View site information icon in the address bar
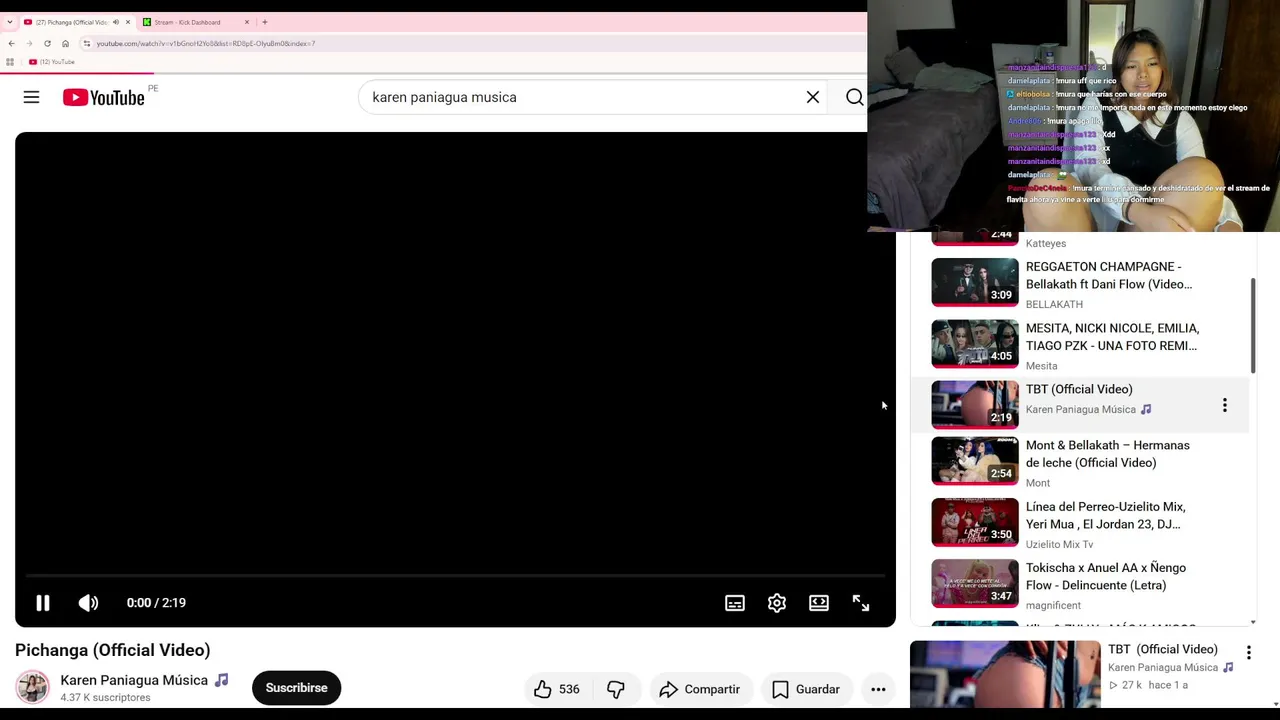The image size is (1280, 720). 87,43
